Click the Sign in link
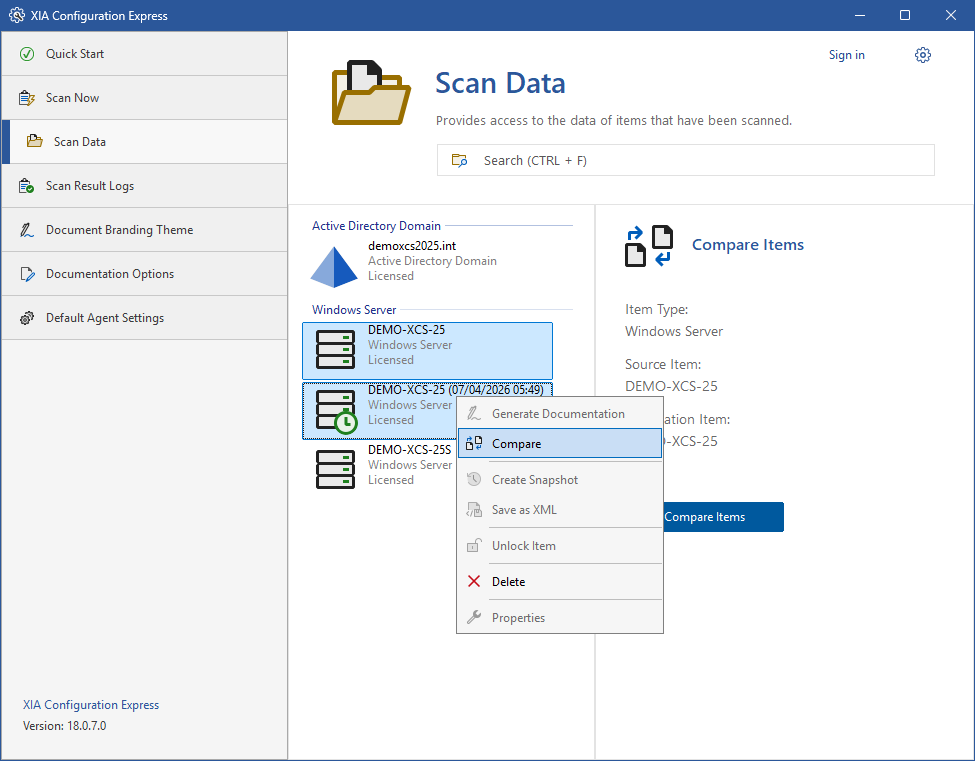 (846, 55)
